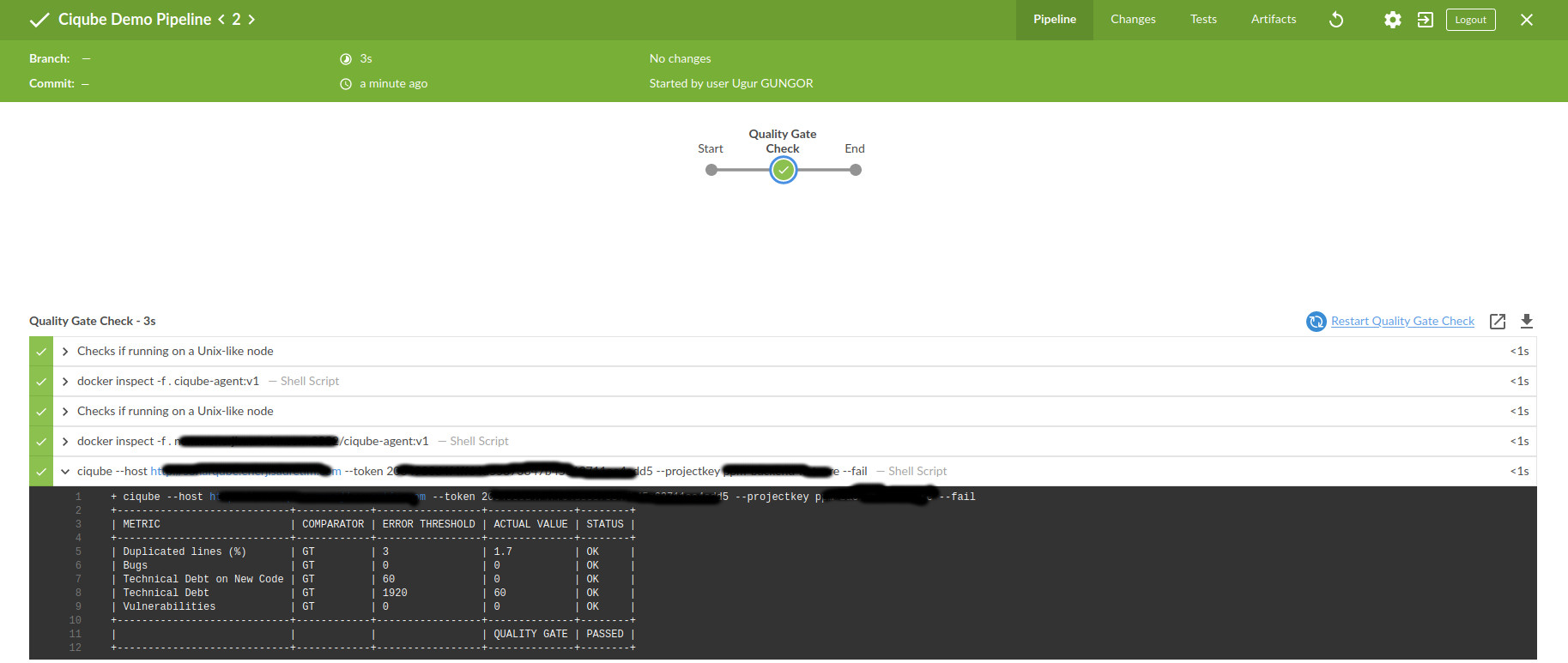This screenshot has width=1568, height=663.
Task: Click the duration clock icon showing 3s
Action: click(346, 59)
